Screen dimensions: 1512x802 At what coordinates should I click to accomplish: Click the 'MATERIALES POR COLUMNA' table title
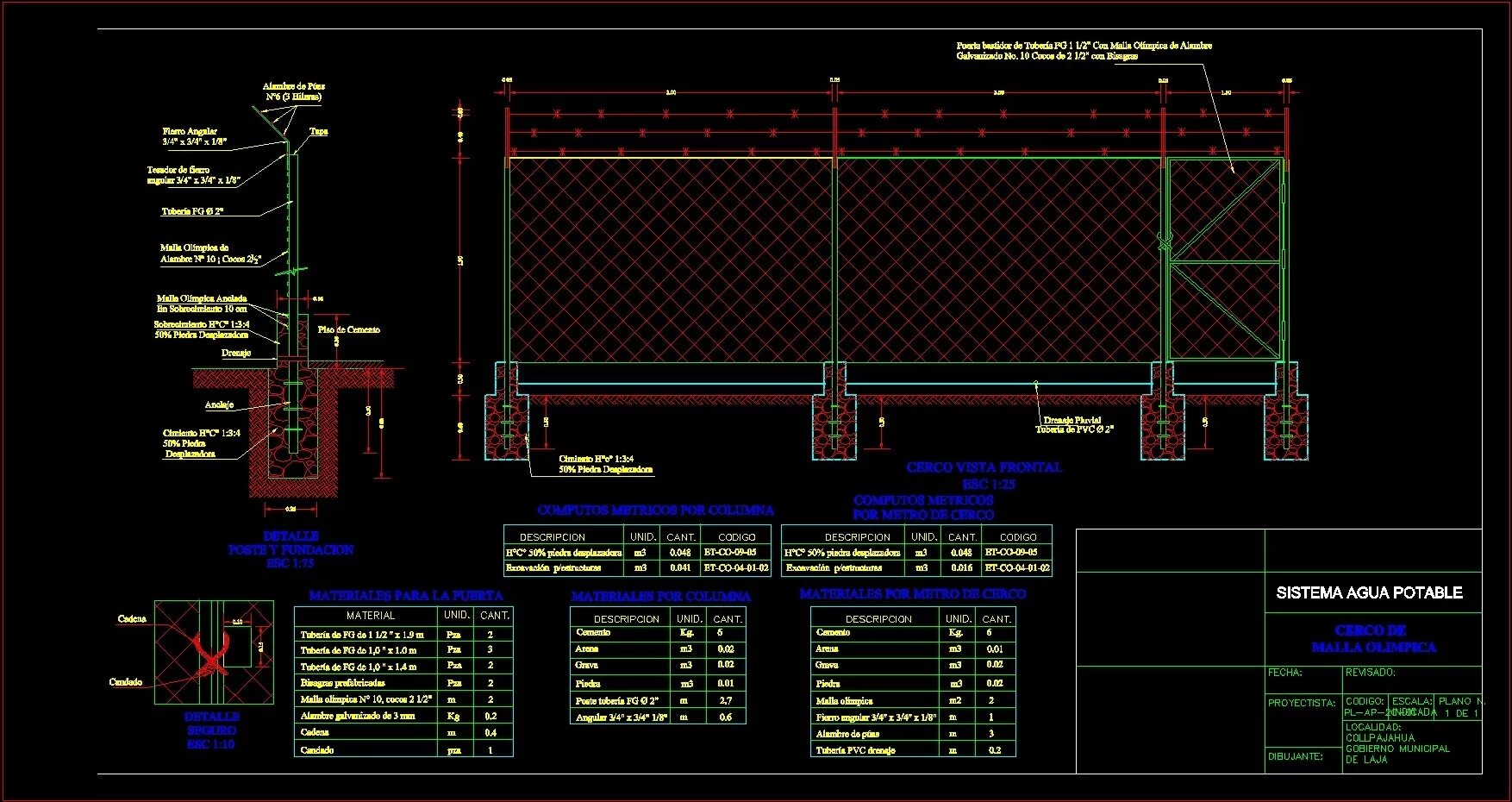coord(660,597)
